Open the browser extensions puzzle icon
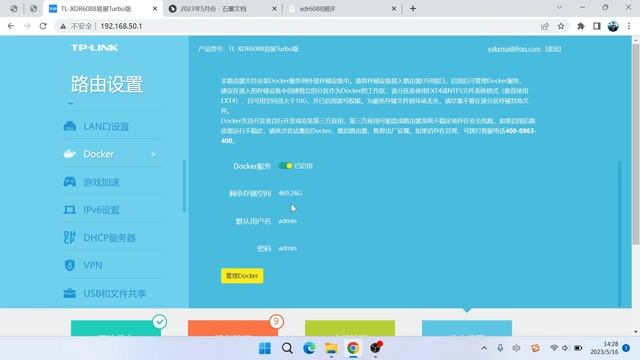The image size is (640, 360). click(580, 26)
